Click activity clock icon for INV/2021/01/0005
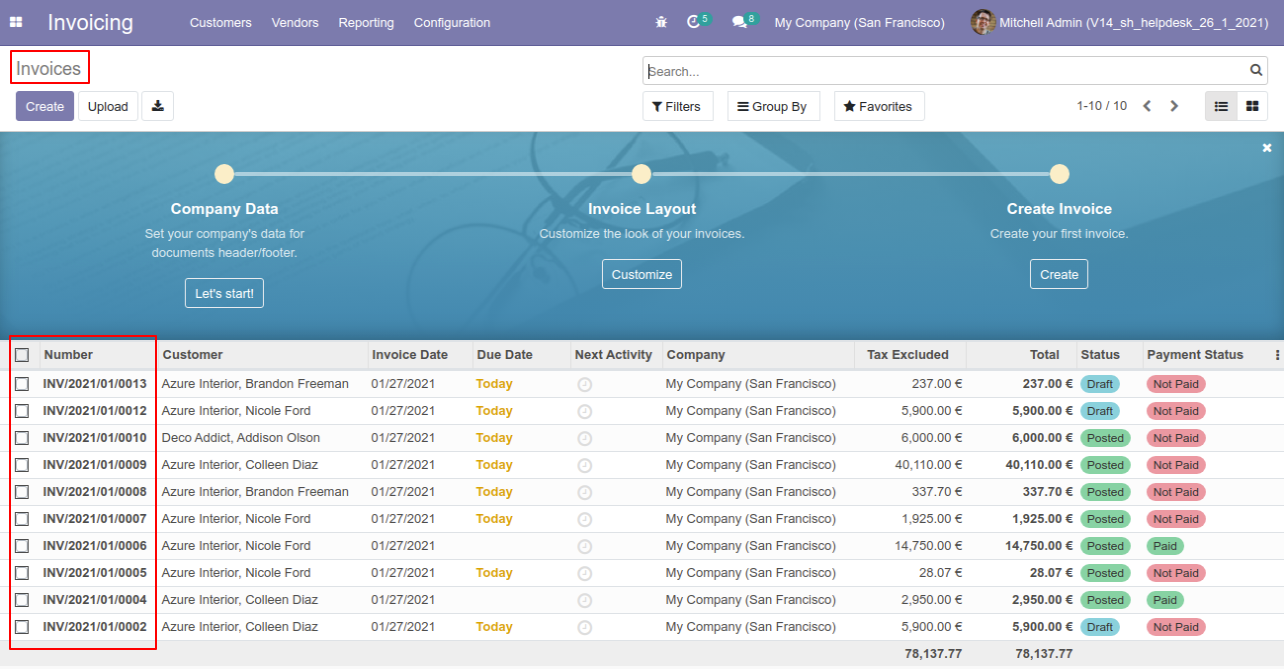Image resolution: width=1284 pixels, height=669 pixels. [585, 573]
